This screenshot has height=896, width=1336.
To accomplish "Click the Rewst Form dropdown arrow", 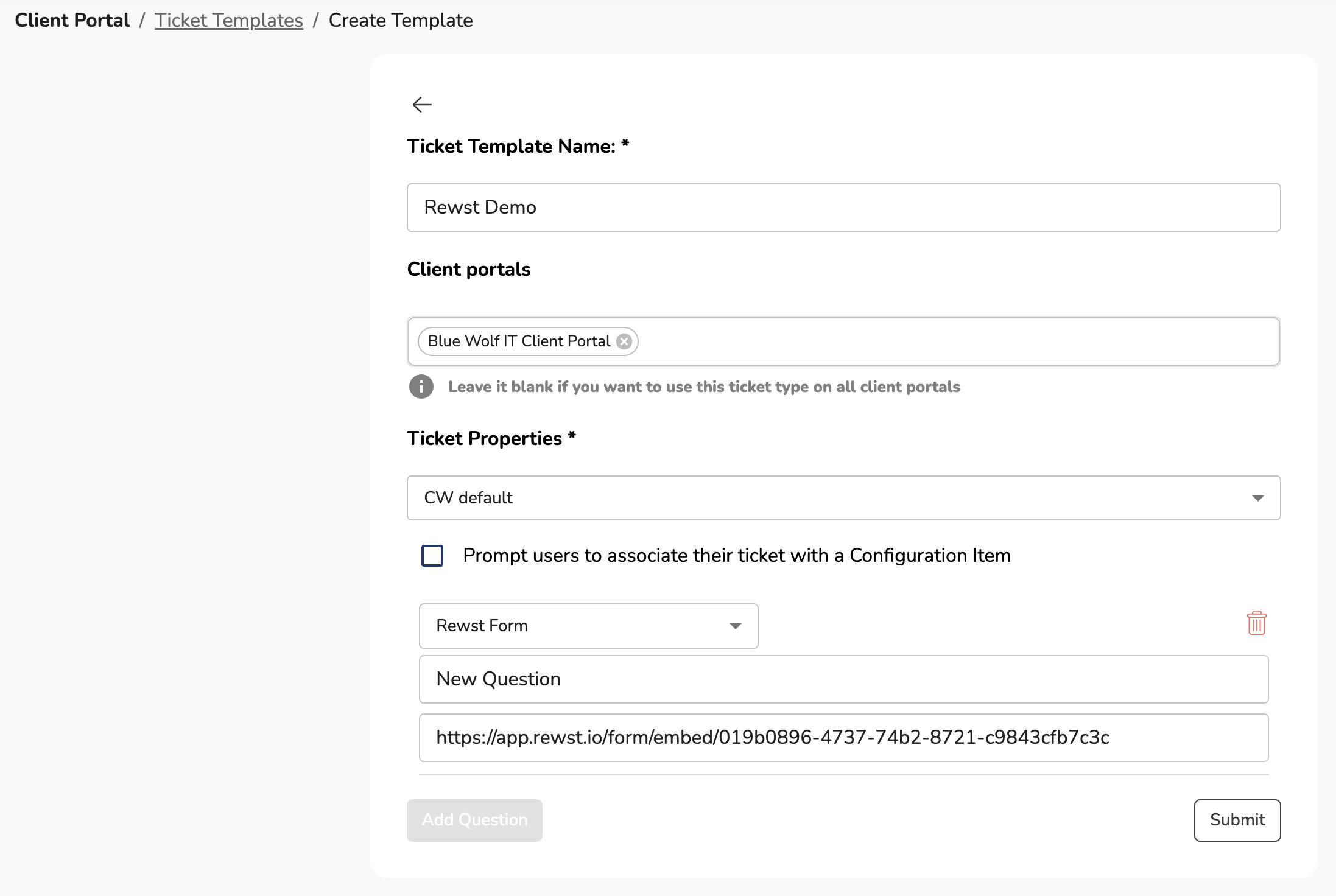I will [735, 626].
